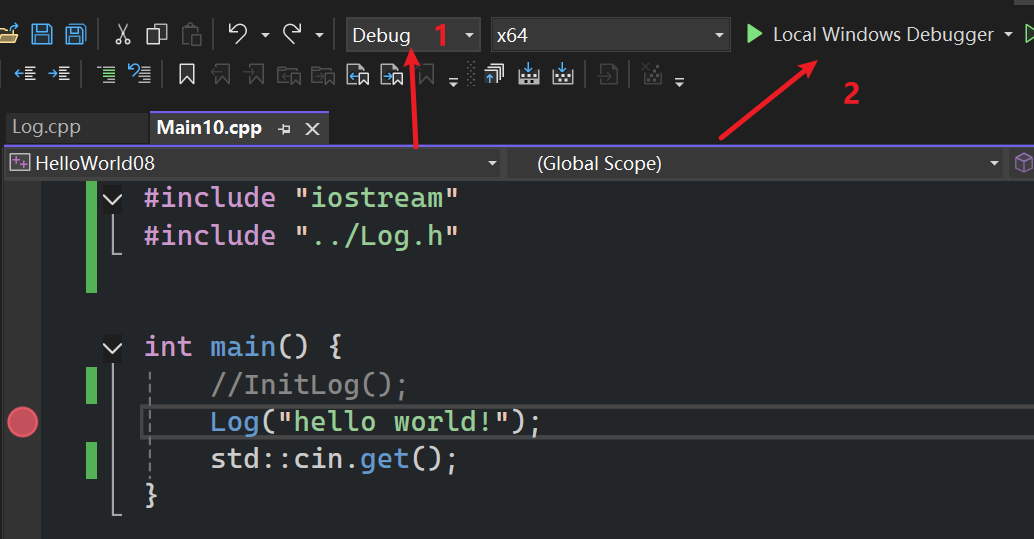Open the Debug configuration dropdown
Image resolution: width=1034 pixels, height=539 pixels.
(413, 35)
